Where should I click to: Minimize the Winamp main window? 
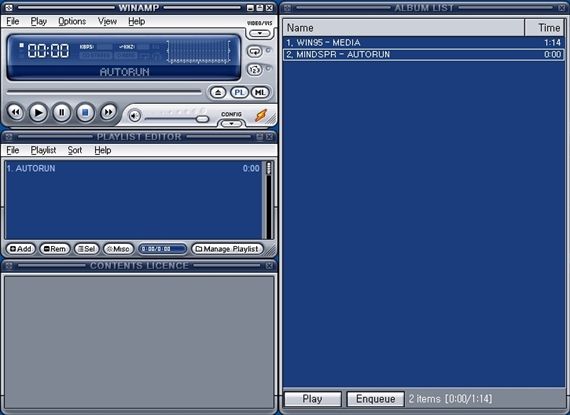pyautogui.click(x=250, y=8)
